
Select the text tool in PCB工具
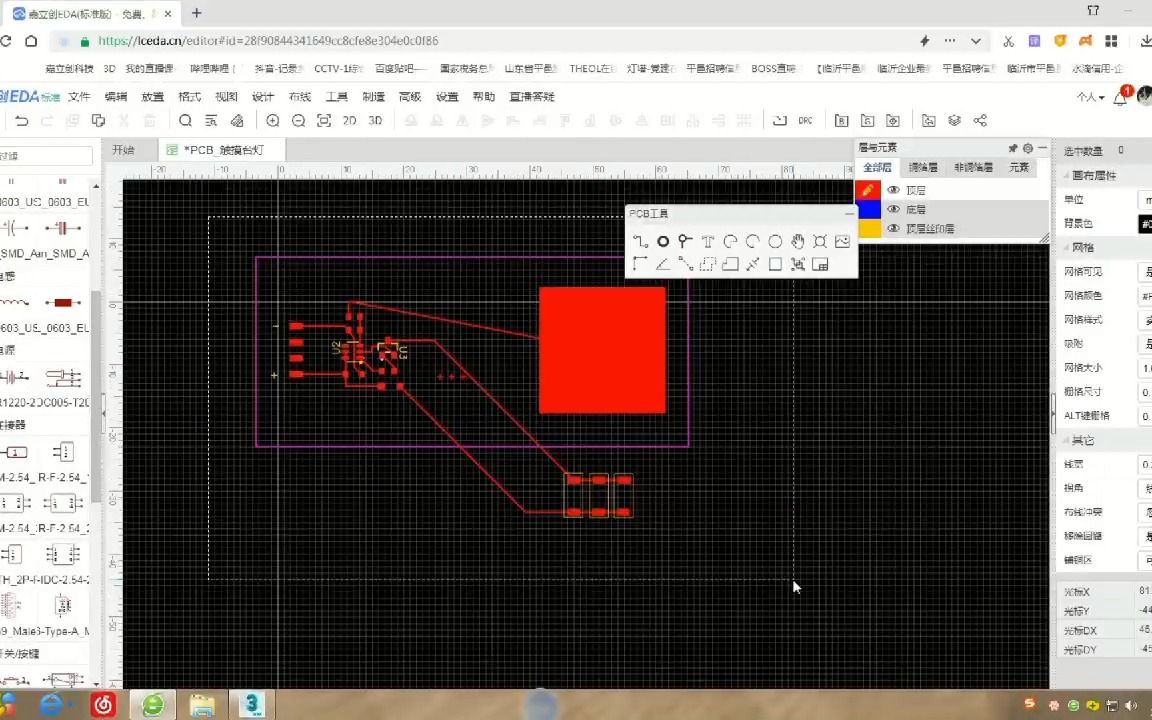(708, 241)
